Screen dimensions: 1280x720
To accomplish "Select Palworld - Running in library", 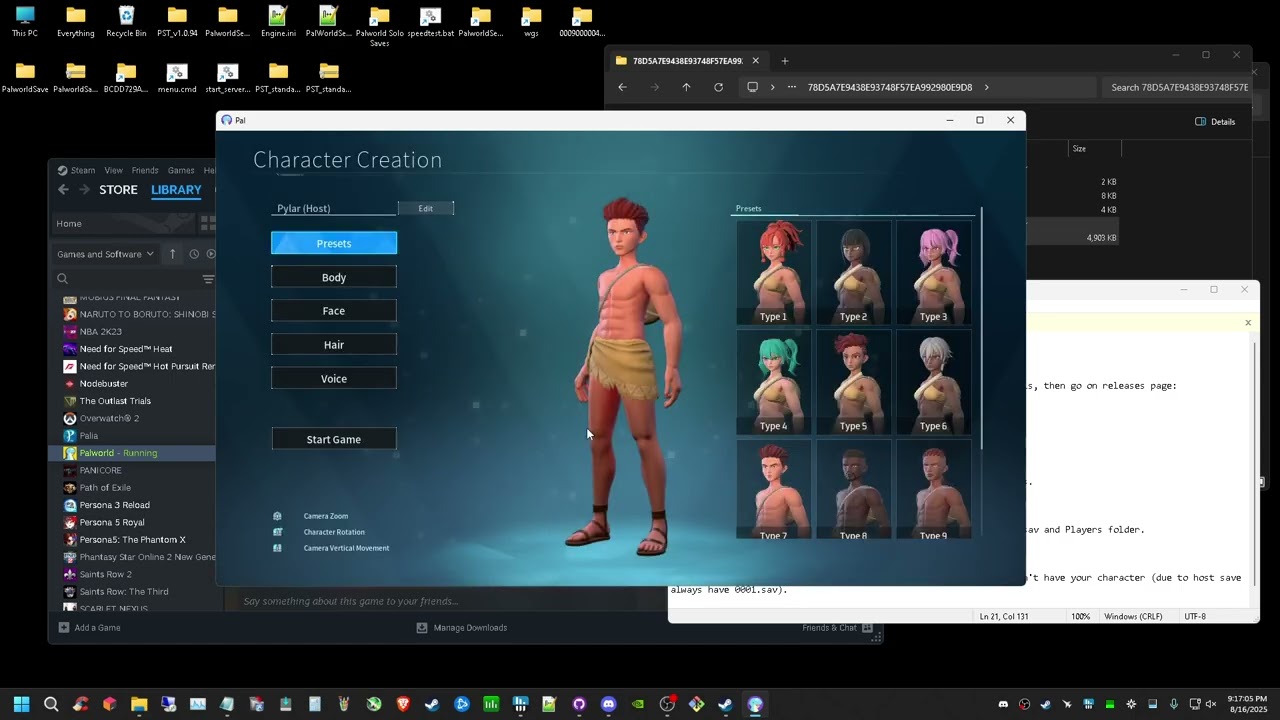I will (118, 453).
